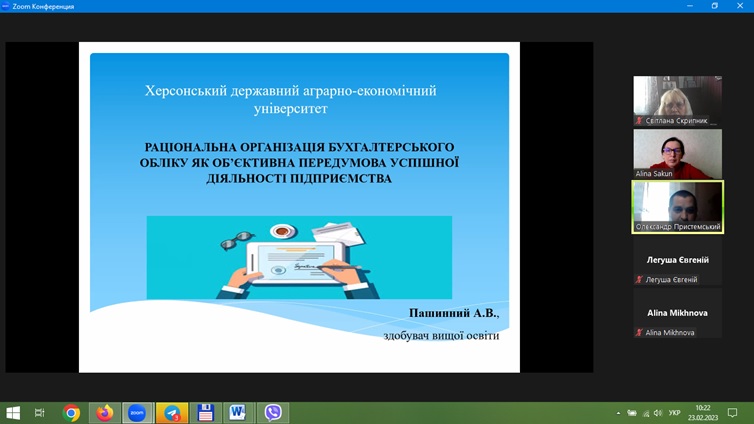Select Alina Sakun's video thumbnail
The image size is (754, 424).
678,154
